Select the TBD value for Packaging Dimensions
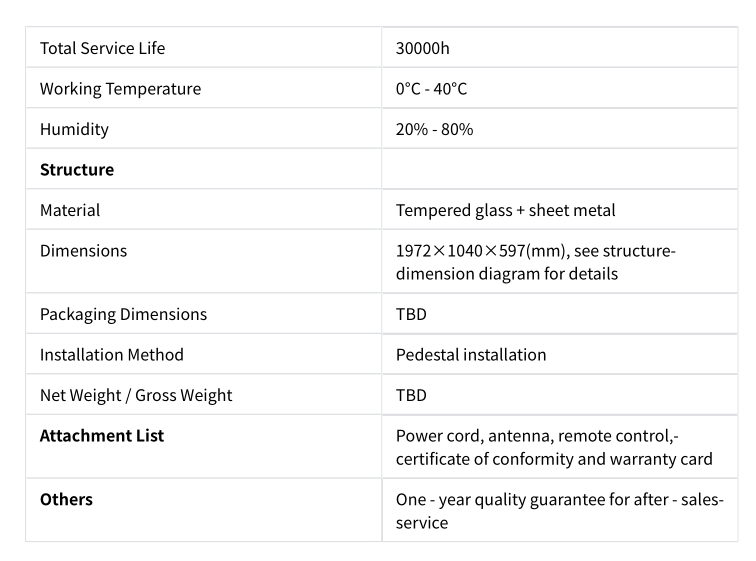Screen dimensions: 756x561 coord(411,314)
